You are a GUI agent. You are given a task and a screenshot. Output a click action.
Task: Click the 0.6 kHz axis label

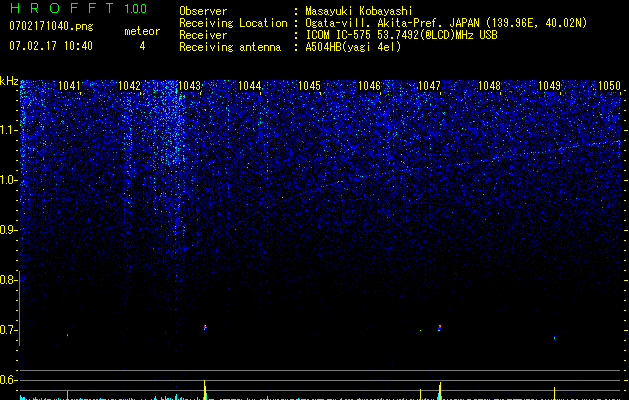click(x=8, y=380)
